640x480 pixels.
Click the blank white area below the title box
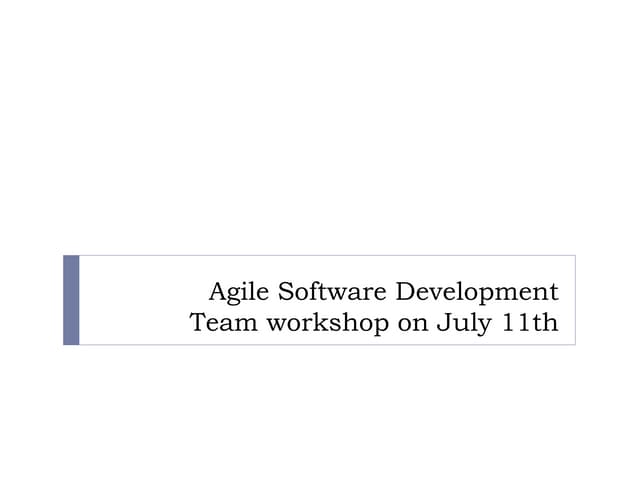pyautogui.click(x=320, y=410)
